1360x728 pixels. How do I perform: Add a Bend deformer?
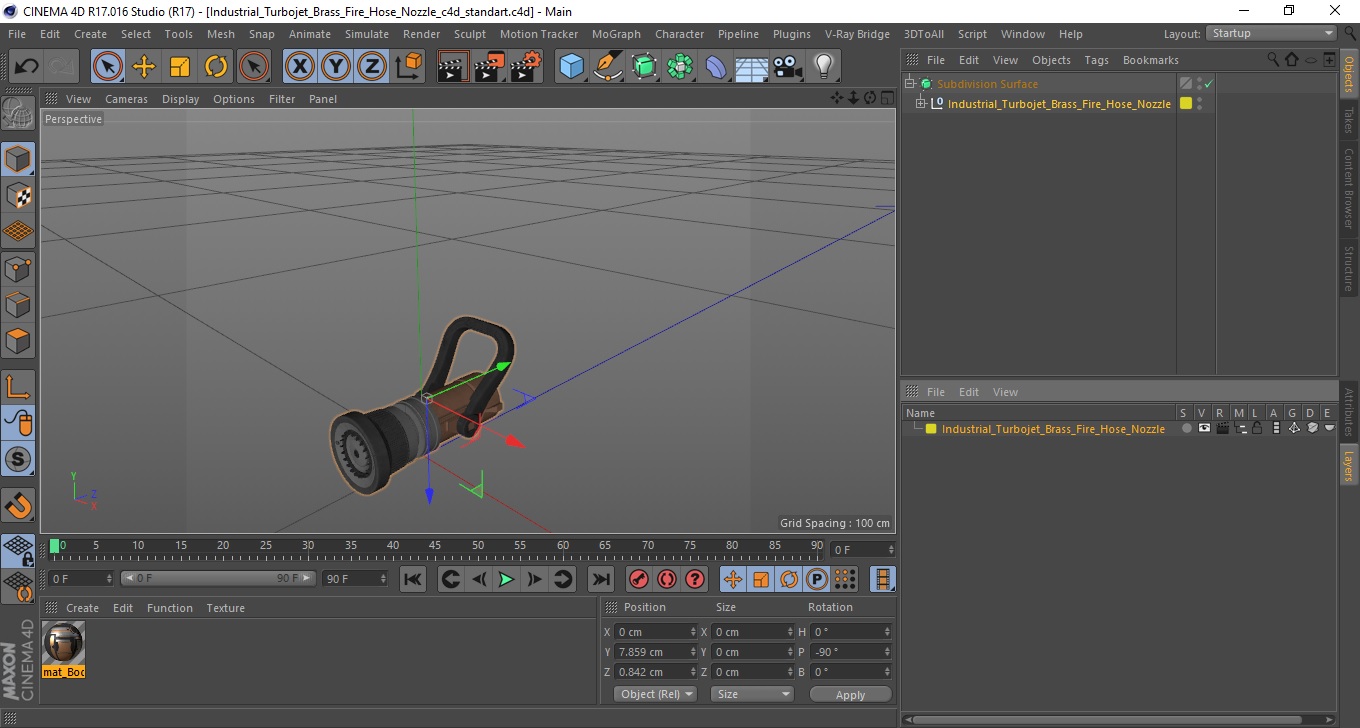point(716,67)
